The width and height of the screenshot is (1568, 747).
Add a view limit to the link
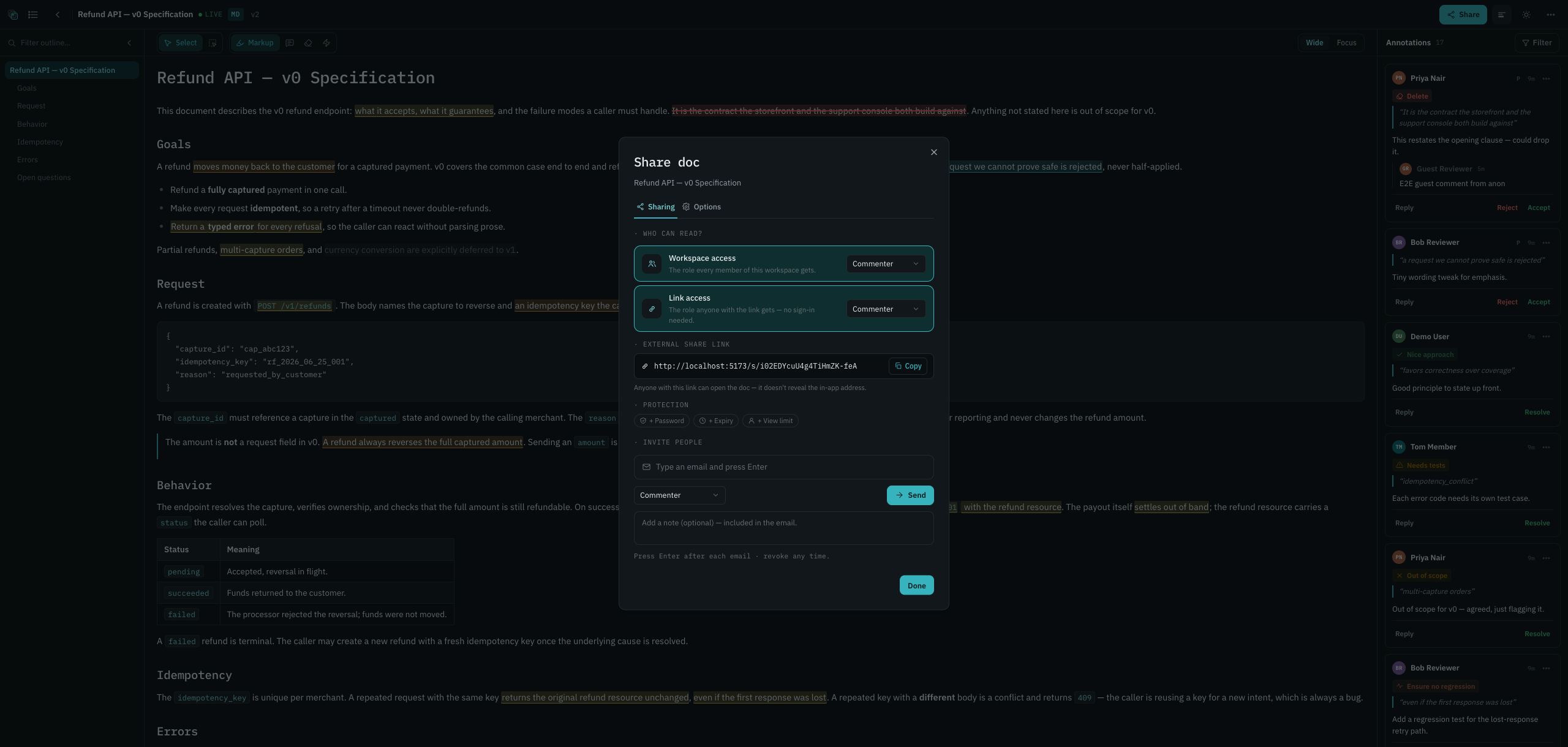coord(770,421)
